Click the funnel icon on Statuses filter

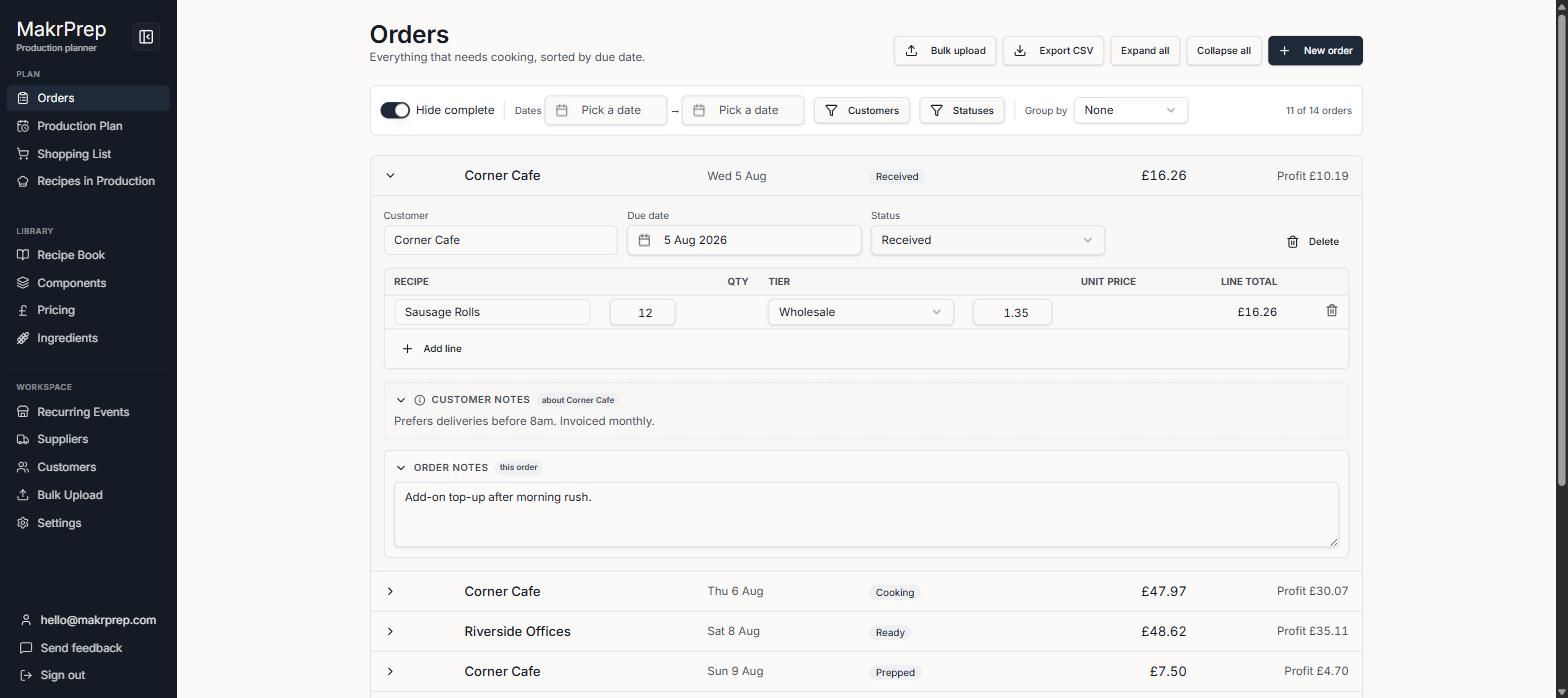click(936, 110)
